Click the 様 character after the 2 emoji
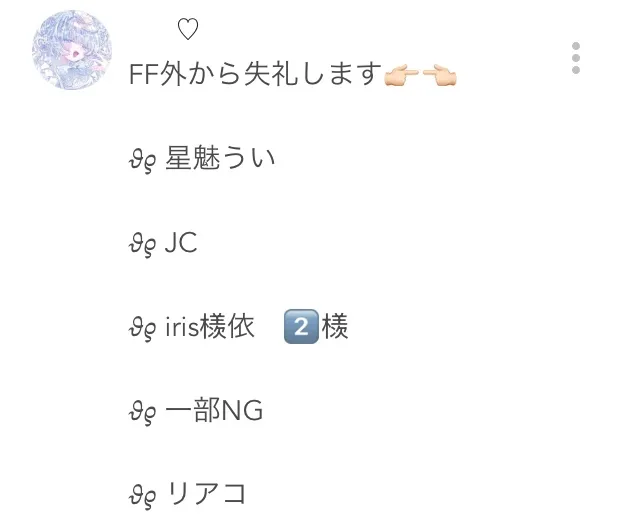640x522 pixels. 335,326
